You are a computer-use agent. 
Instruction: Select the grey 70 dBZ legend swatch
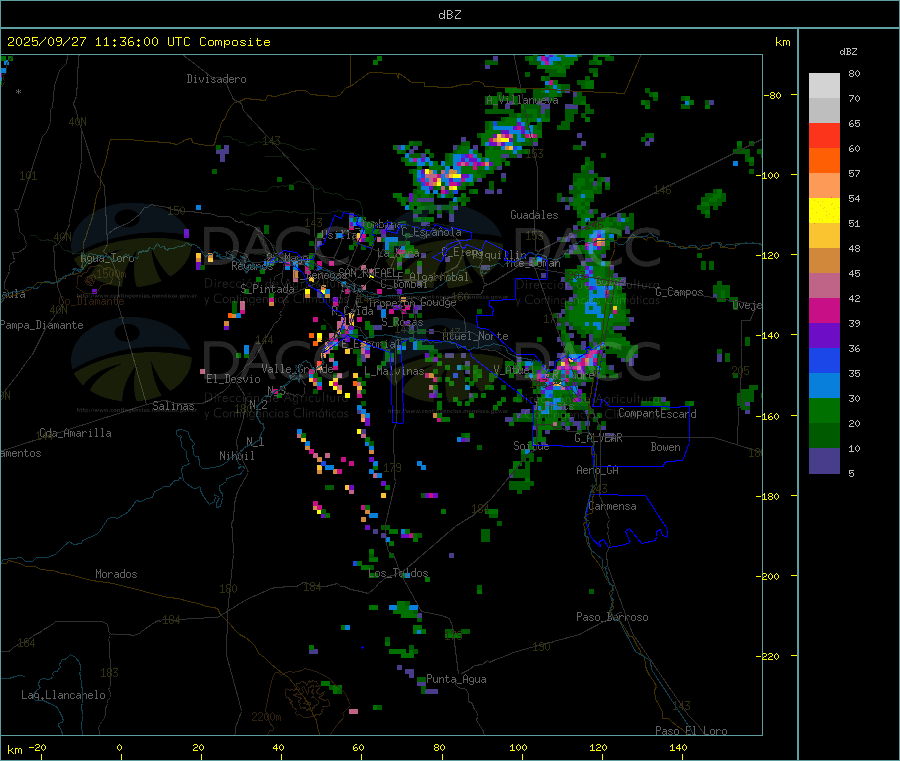[824, 111]
